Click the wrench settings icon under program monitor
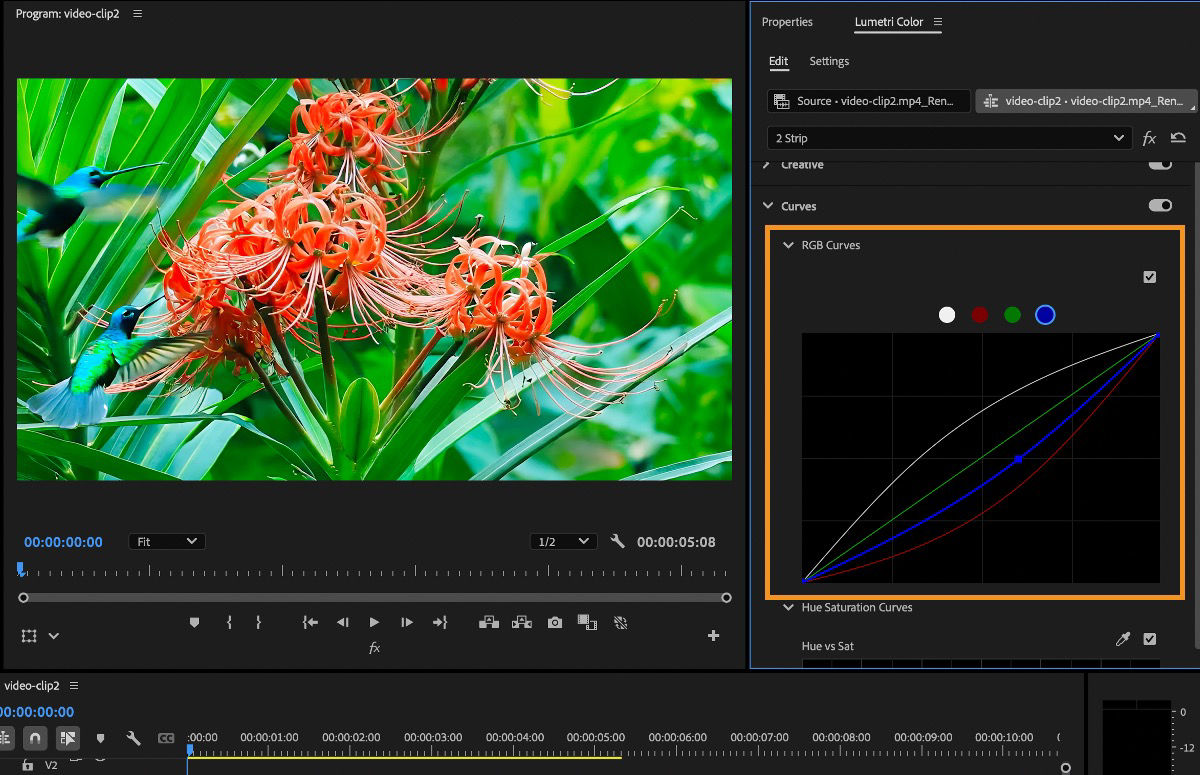Viewport: 1200px width, 775px height. [x=618, y=541]
